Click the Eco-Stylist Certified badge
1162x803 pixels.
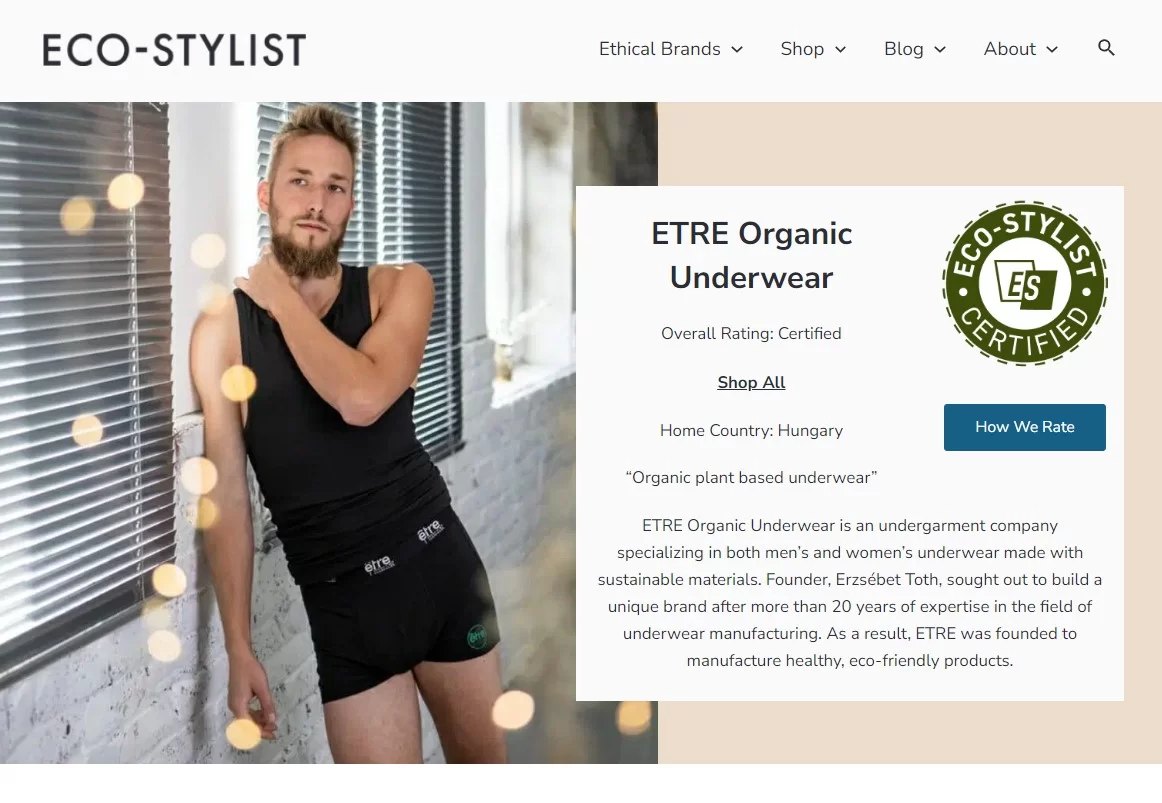tap(1025, 283)
